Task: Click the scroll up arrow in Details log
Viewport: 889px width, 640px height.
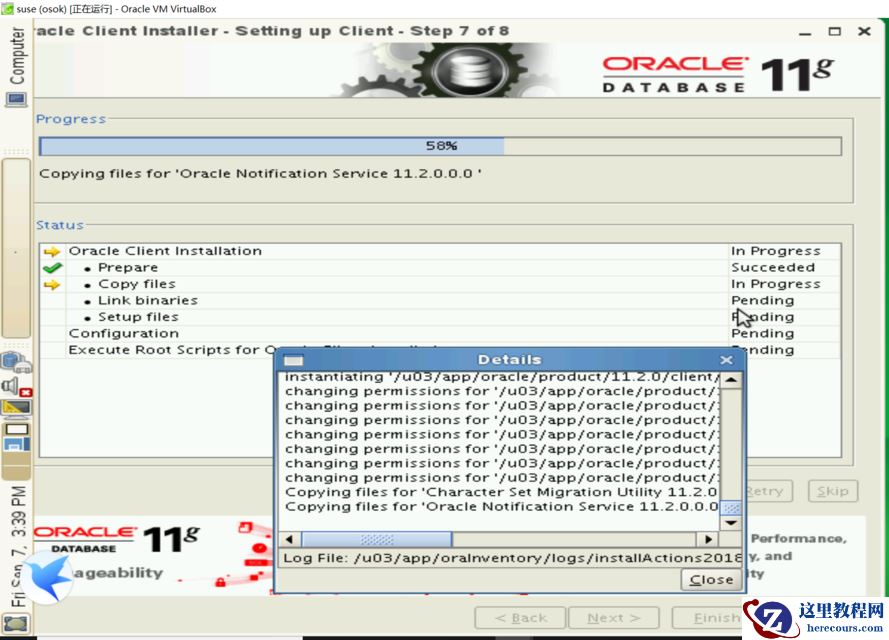Action: tap(731, 380)
